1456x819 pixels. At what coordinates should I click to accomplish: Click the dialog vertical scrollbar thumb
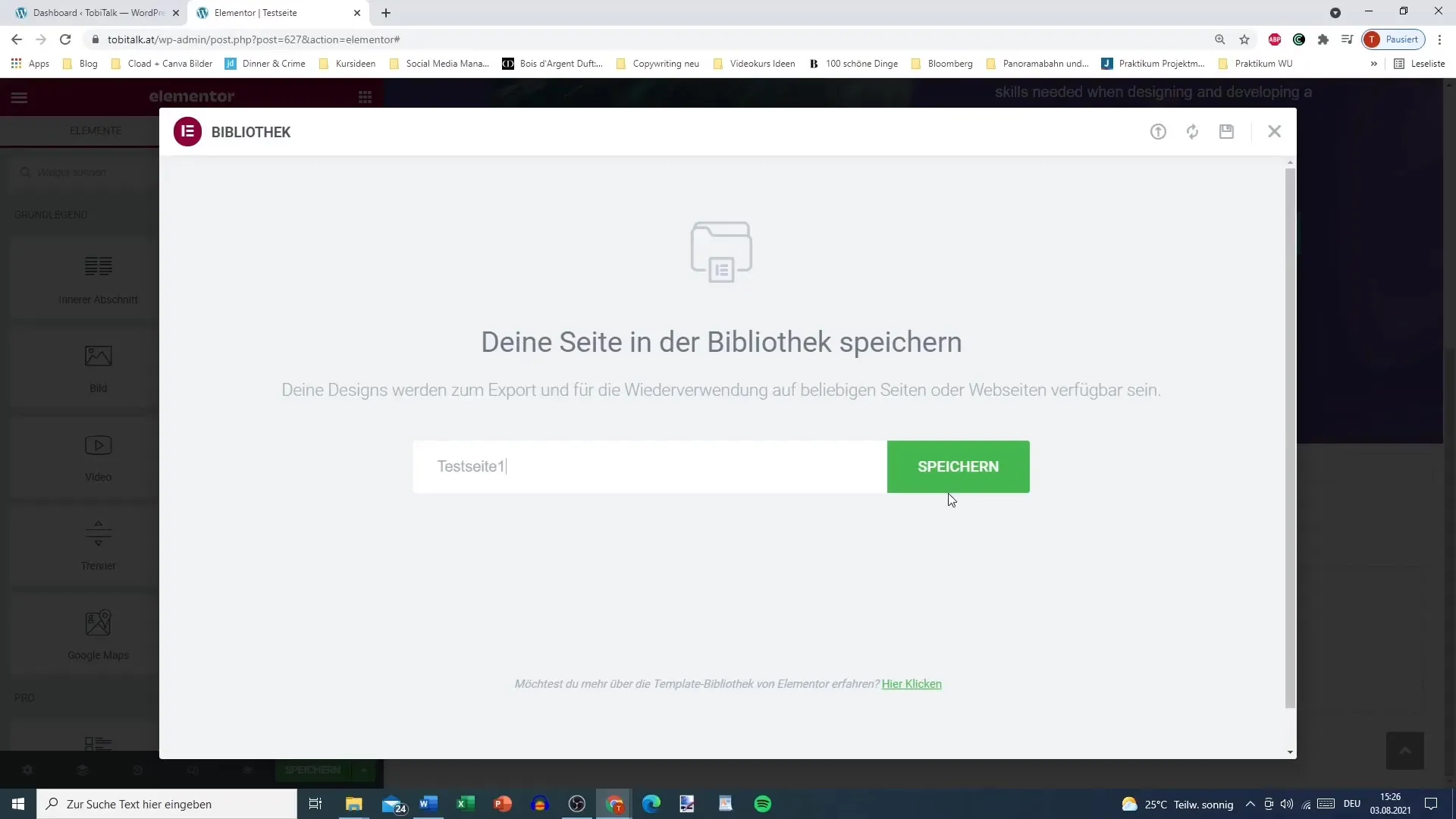pos(1290,438)
